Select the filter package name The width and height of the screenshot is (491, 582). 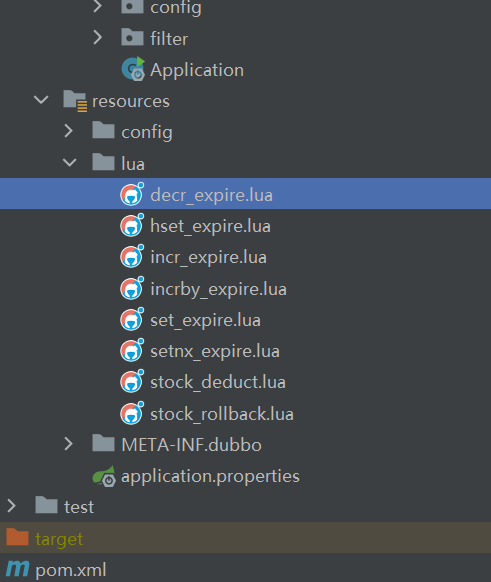169,39
